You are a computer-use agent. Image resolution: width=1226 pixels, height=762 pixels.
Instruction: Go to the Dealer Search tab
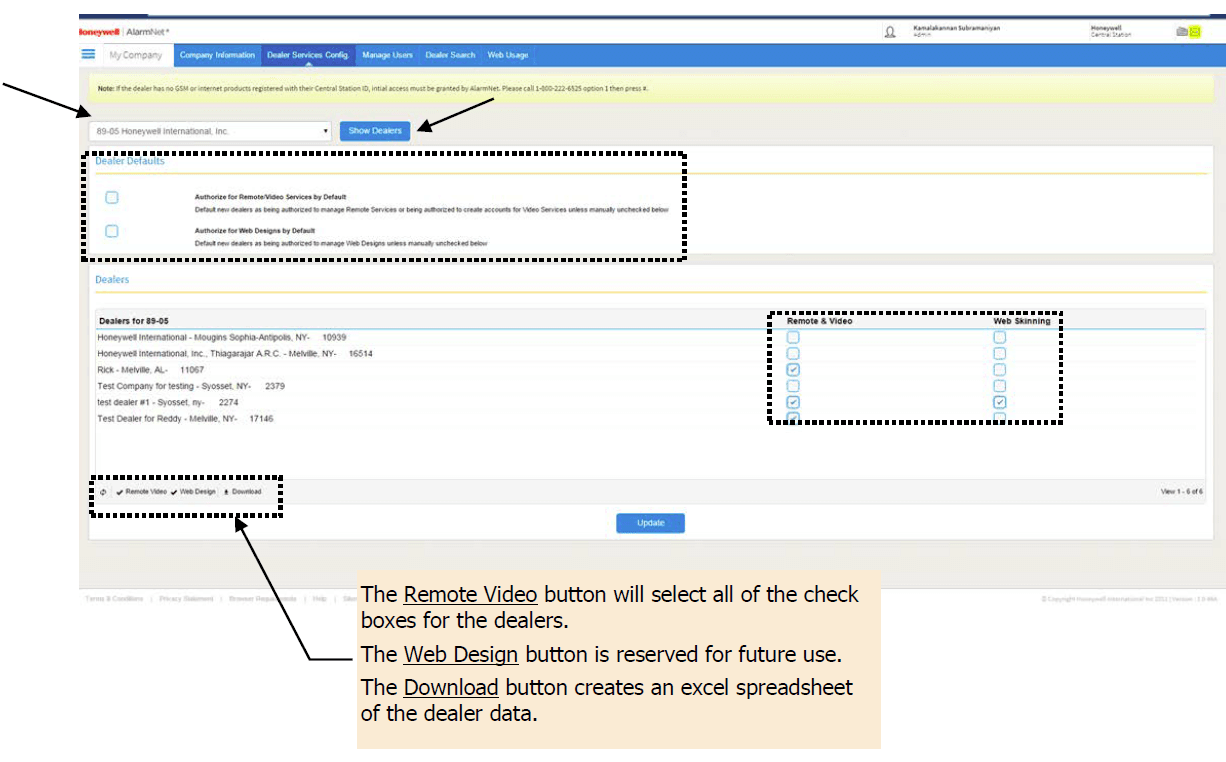[x=450, y=55]
